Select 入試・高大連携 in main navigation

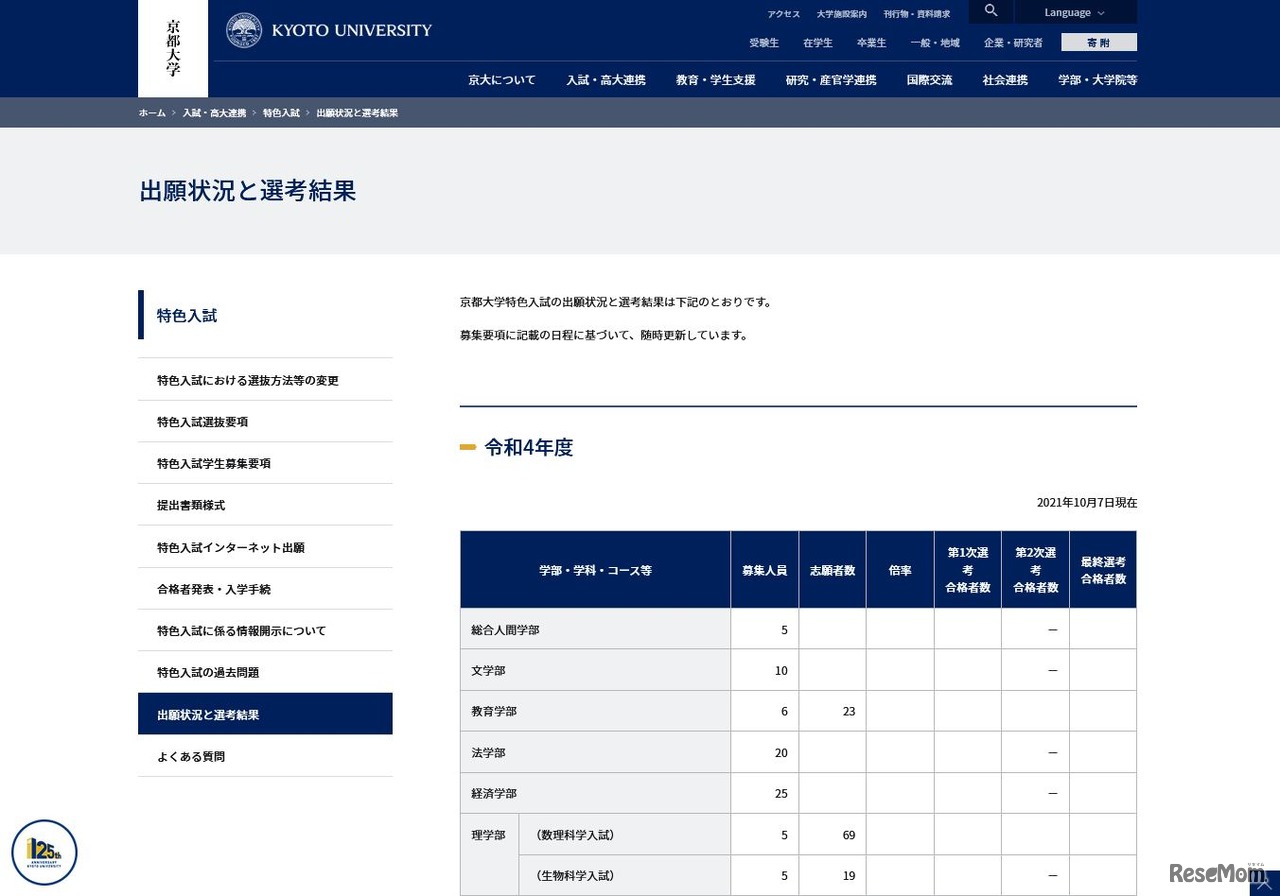click(606, 80)
